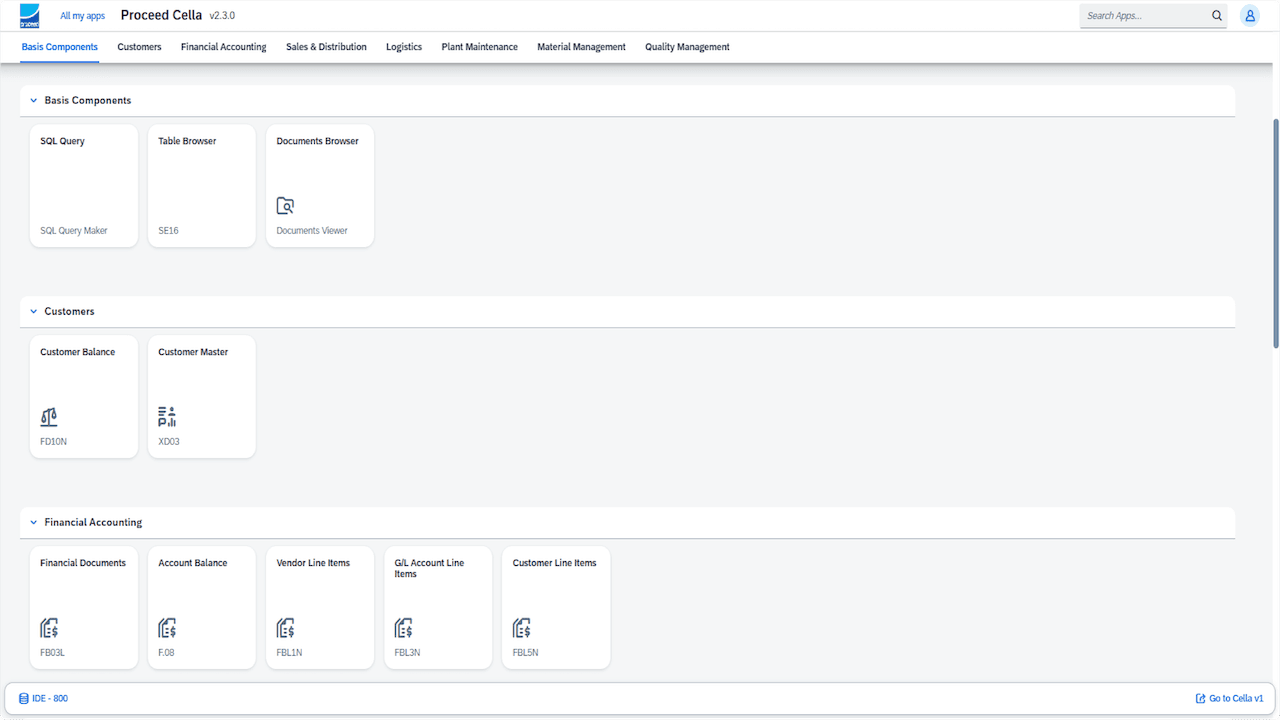
Task: Click the IDE - 800 system button
Action: pyautogui.click(x=43, y=698)
